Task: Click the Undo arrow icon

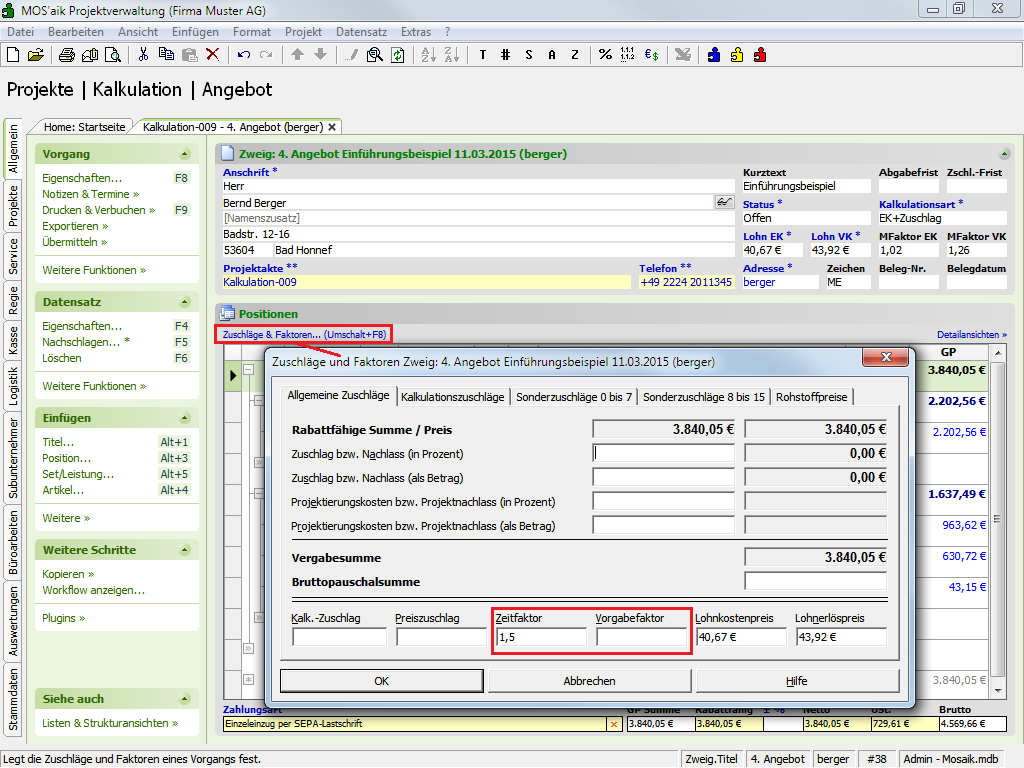Action: (243, 55)
